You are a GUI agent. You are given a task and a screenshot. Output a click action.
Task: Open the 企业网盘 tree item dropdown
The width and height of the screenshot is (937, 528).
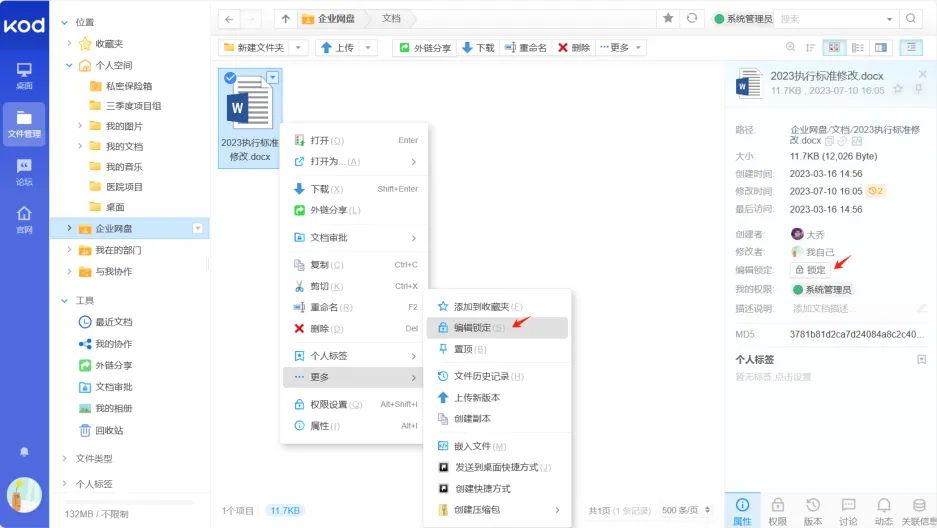(198, 228)
